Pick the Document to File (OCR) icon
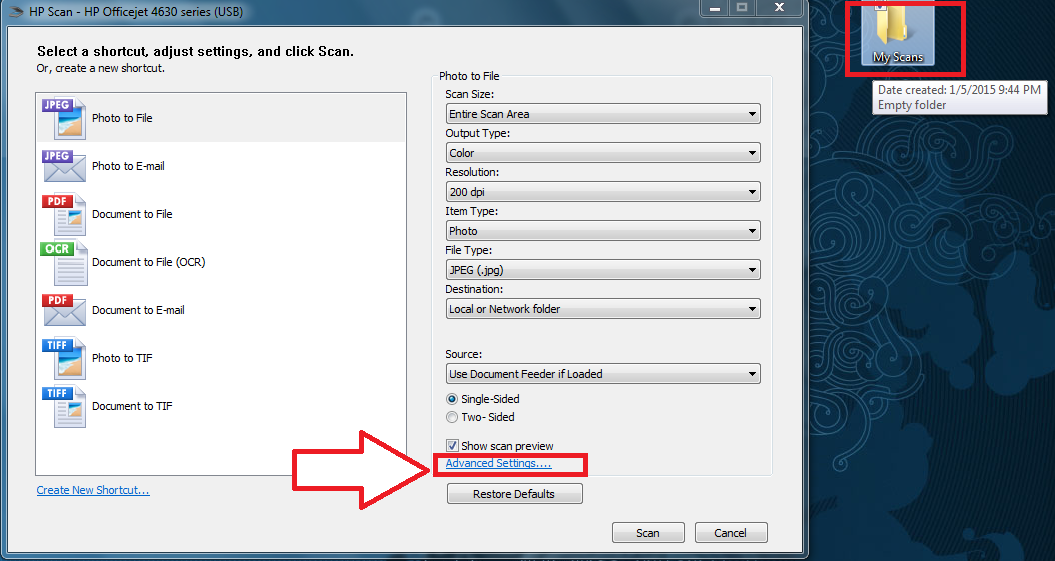This screenshot has width=1055, height=561. point(64,262)
